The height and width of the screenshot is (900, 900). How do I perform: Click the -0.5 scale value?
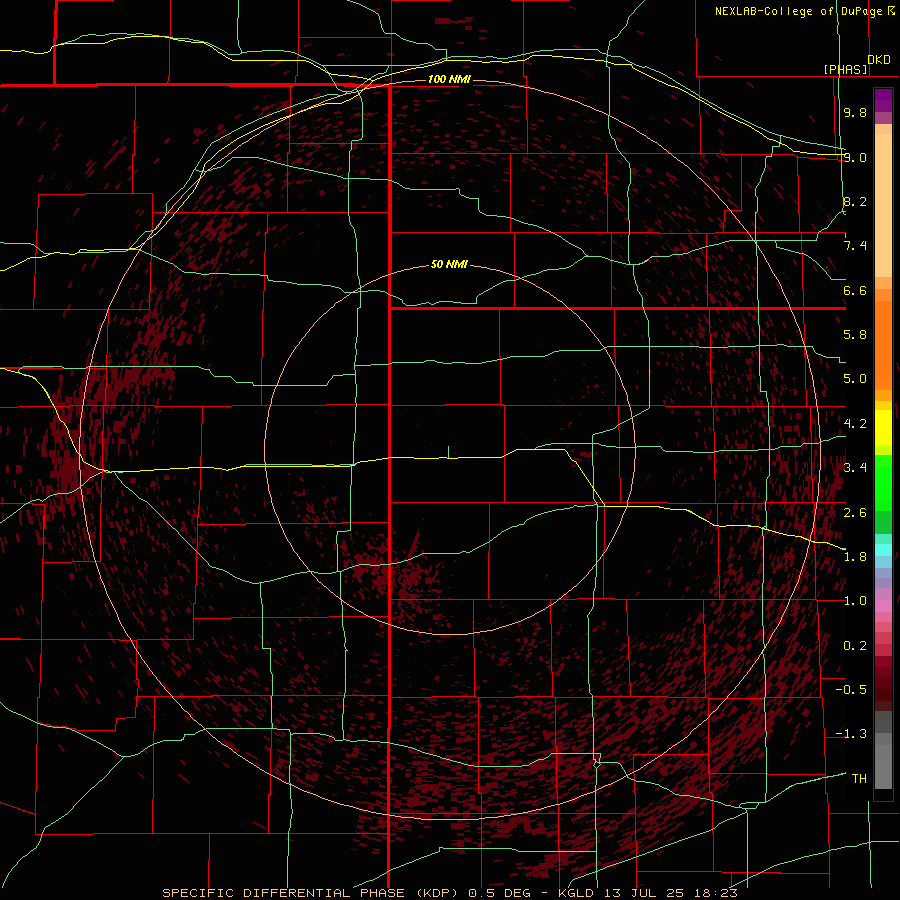point(851,690)
